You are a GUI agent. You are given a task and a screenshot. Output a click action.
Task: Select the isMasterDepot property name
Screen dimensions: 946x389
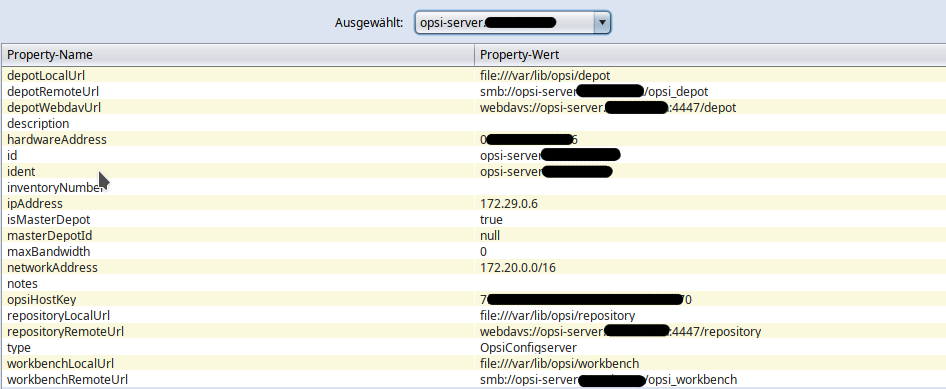coord(48,220)
